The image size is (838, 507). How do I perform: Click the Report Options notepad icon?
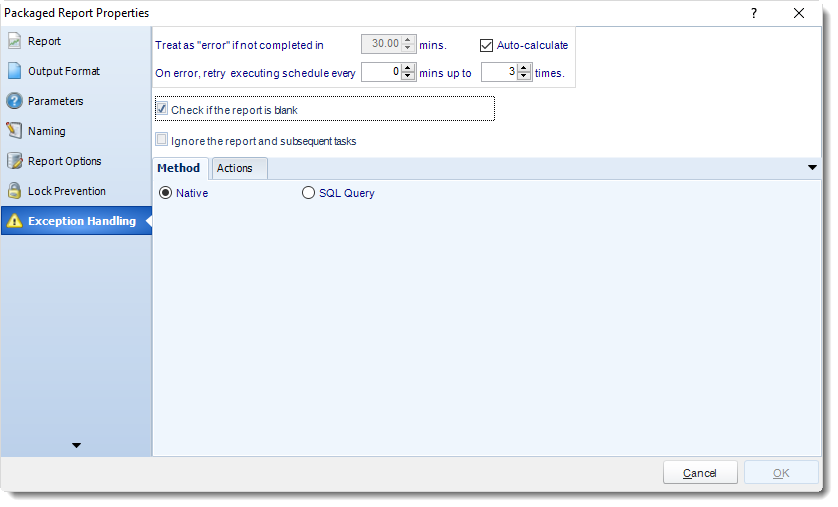click(14, 161)
